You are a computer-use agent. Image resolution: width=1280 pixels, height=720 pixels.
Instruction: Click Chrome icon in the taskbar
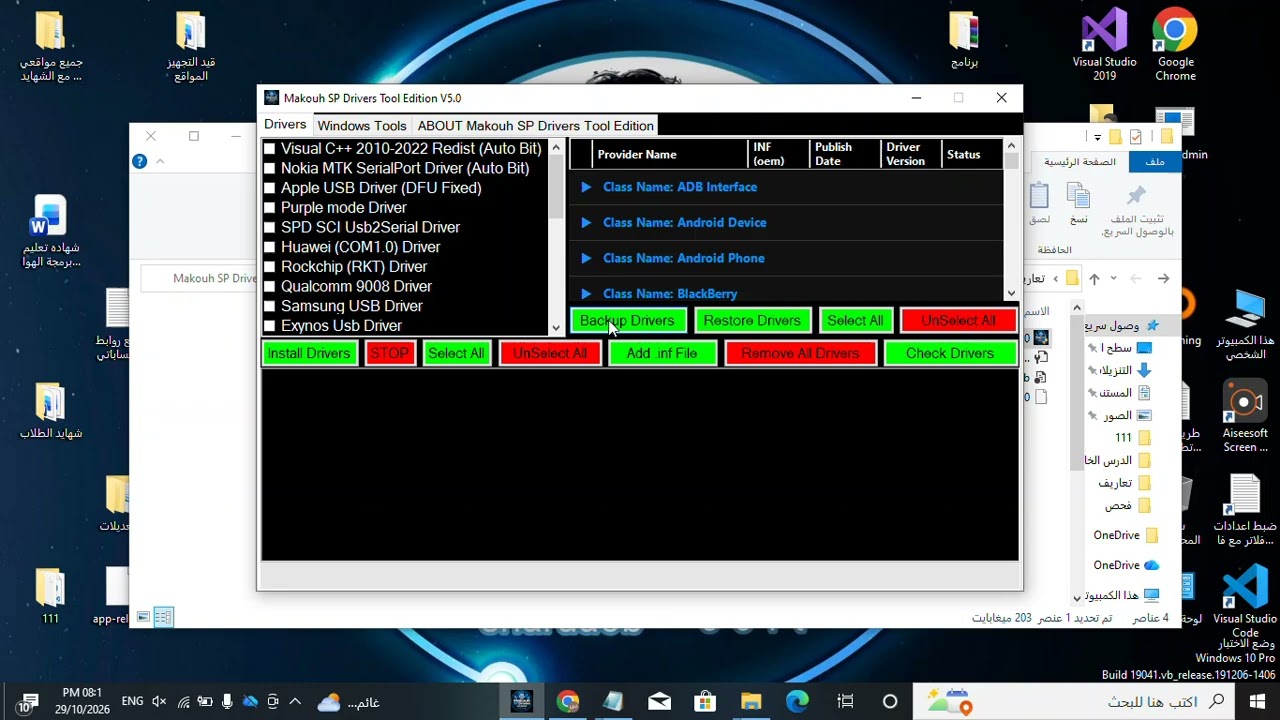point(568,702)
